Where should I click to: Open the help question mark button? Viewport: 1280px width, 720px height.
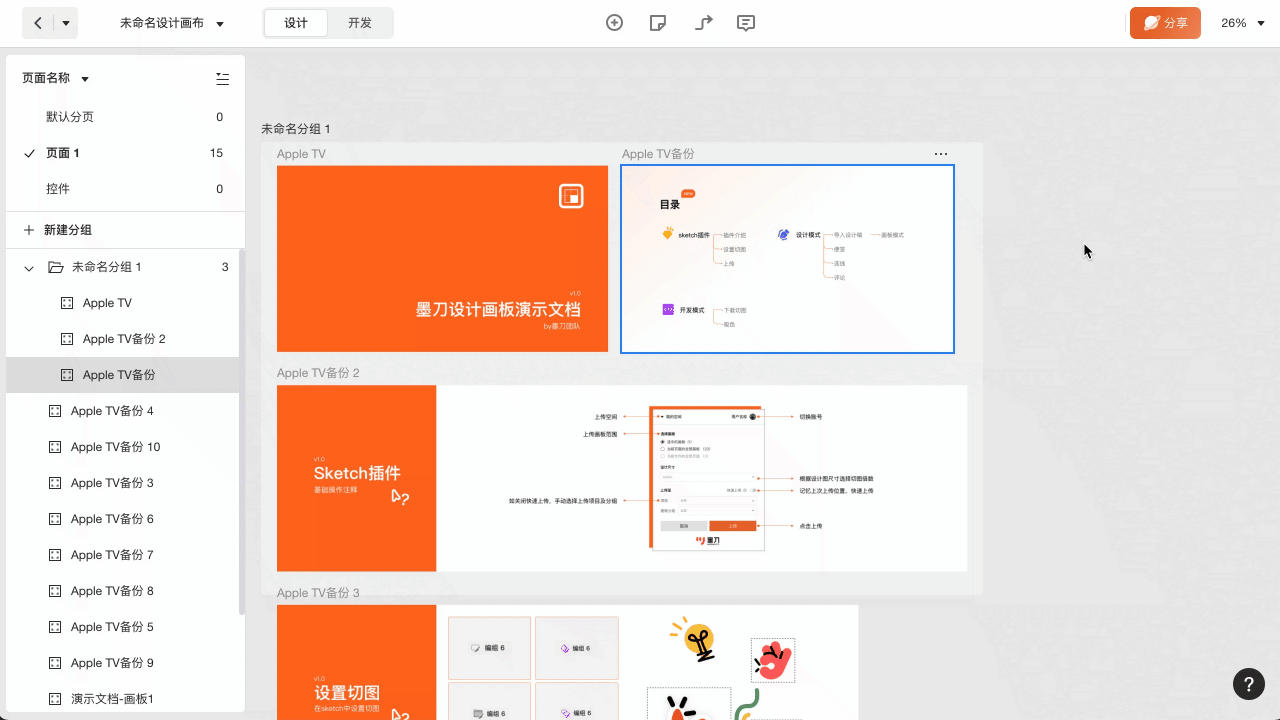[1249, 684]
